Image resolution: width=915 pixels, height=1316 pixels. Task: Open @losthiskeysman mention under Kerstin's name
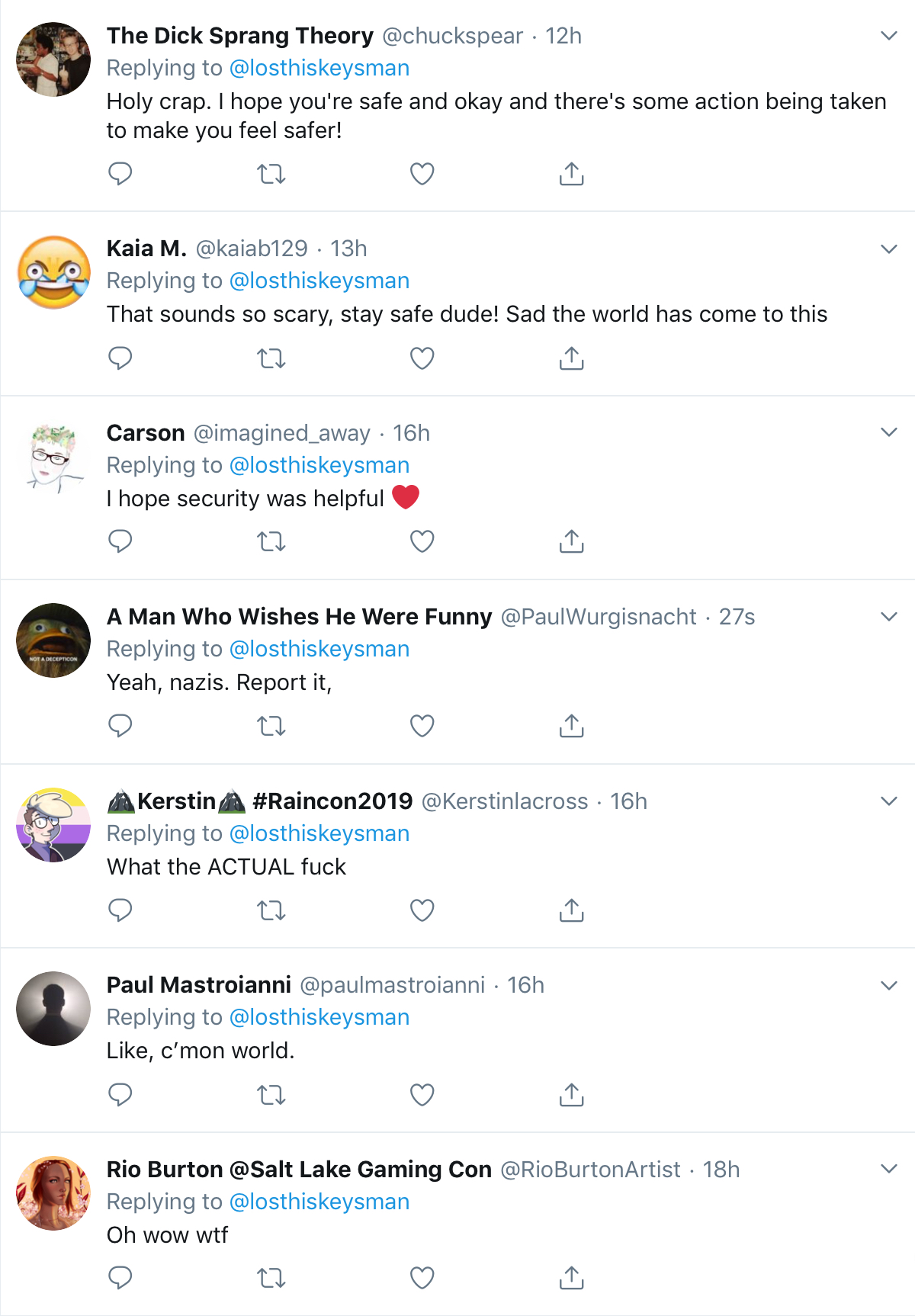(319, 833)
